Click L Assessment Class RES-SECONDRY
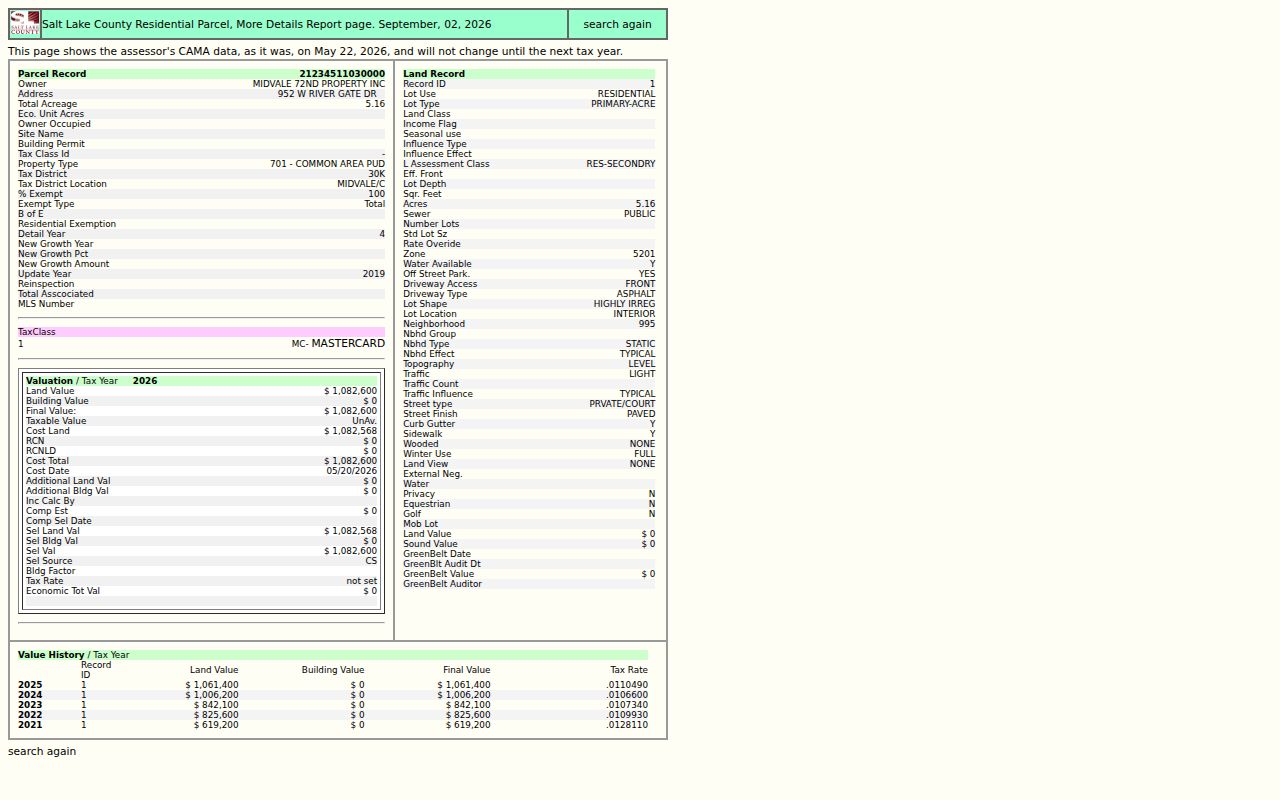The height and width of the screenshot is (800, 1280). [x=621, y=164]
